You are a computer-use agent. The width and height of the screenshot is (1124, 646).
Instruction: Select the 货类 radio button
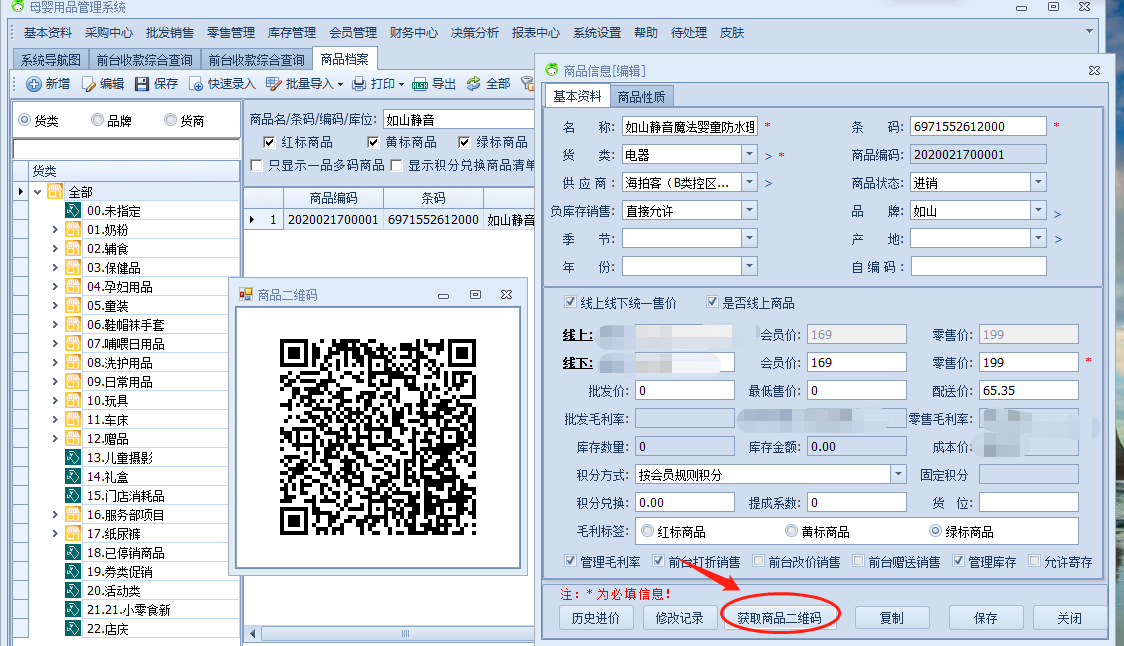24,120
